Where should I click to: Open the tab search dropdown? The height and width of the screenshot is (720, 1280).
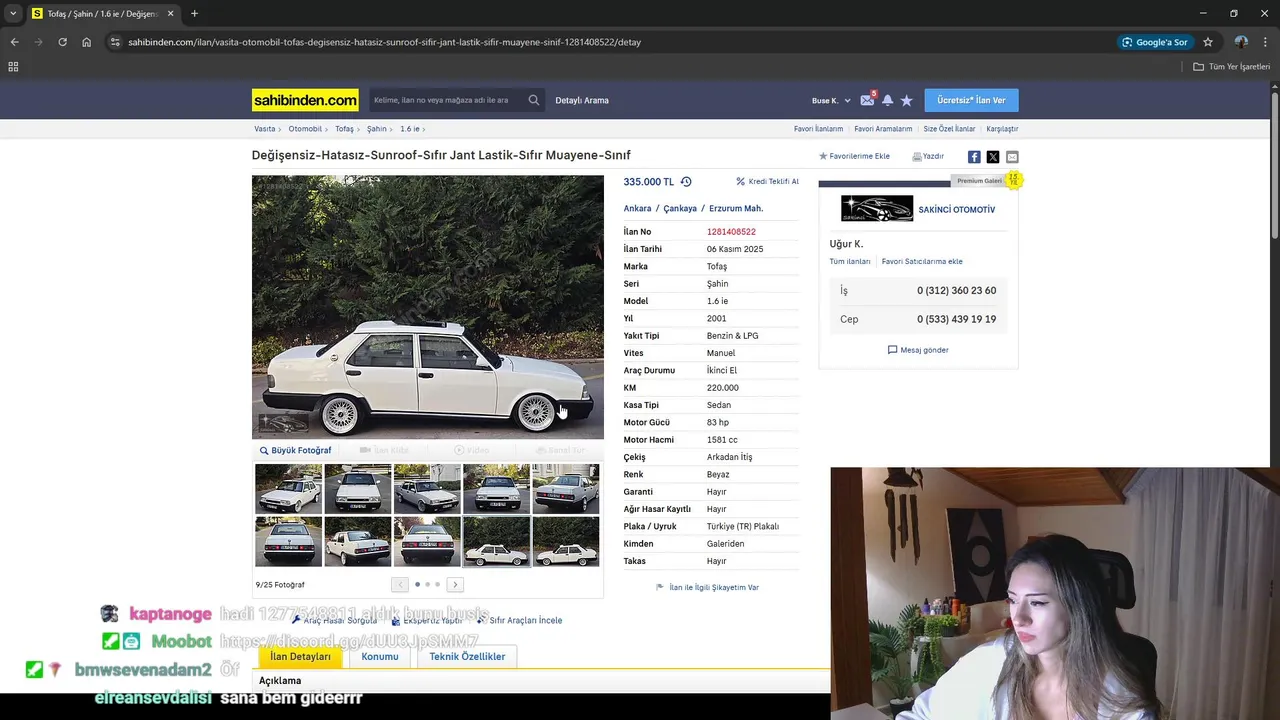(13, 14)
